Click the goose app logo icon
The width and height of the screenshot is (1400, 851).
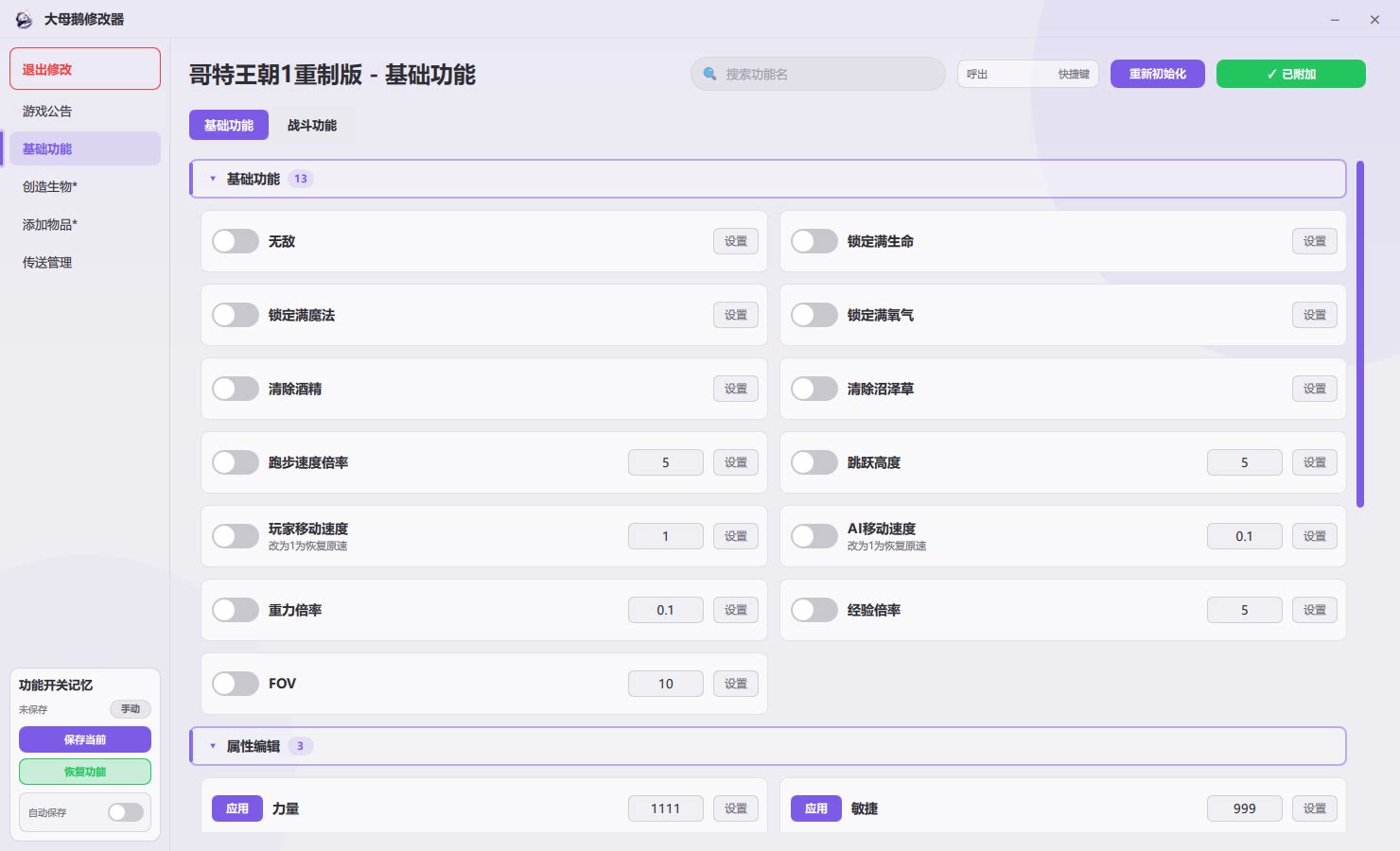click(24, 19)
